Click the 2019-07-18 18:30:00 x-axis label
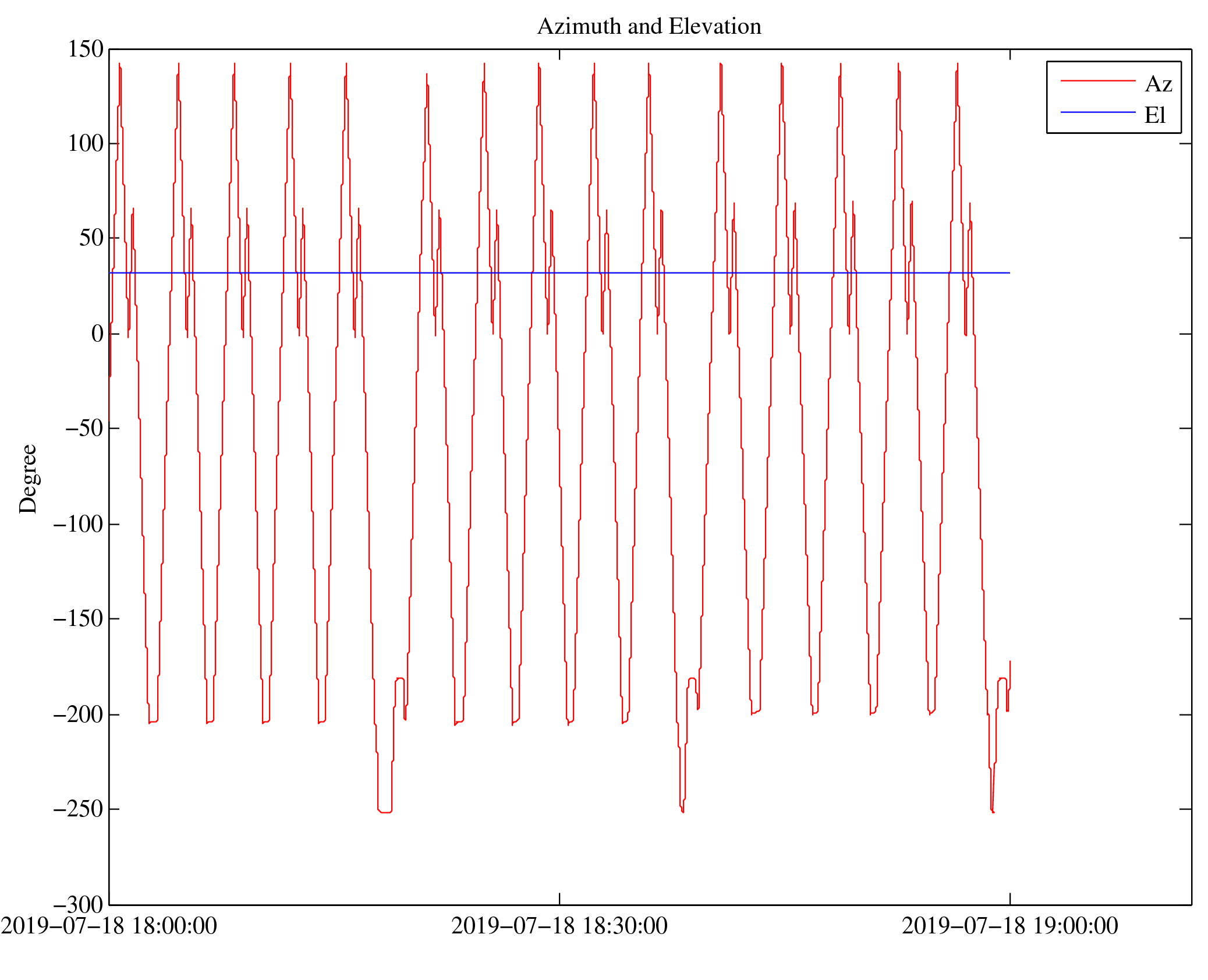This screenshot has width=1208, height=980. [x=559, y=926]
